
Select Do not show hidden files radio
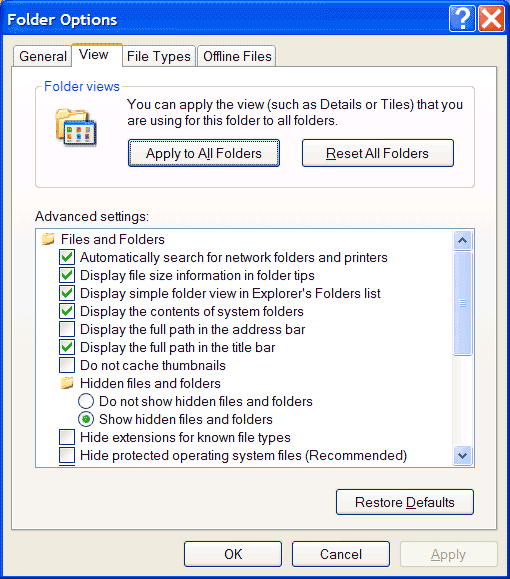click(x=86, y=401)
